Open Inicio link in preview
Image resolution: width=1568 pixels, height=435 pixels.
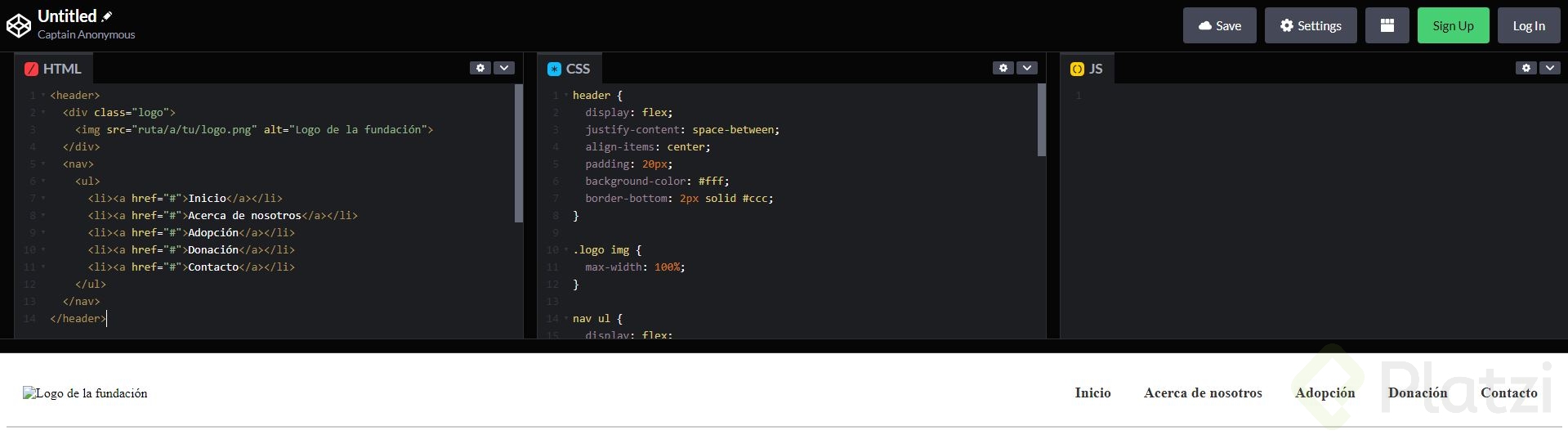1092,392
